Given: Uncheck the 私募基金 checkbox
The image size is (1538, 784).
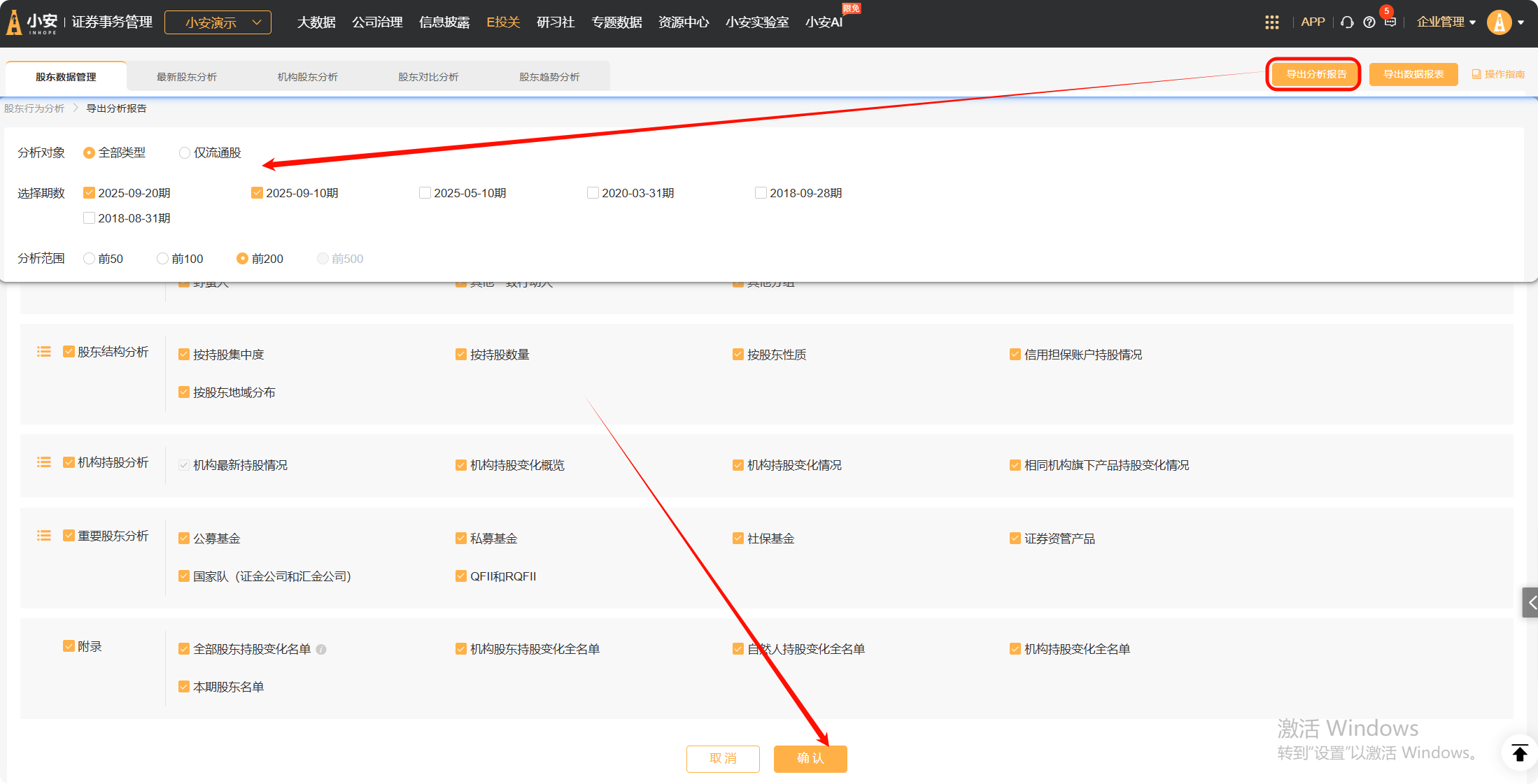Looking at the screenshot, I should (x=461, y=539).
